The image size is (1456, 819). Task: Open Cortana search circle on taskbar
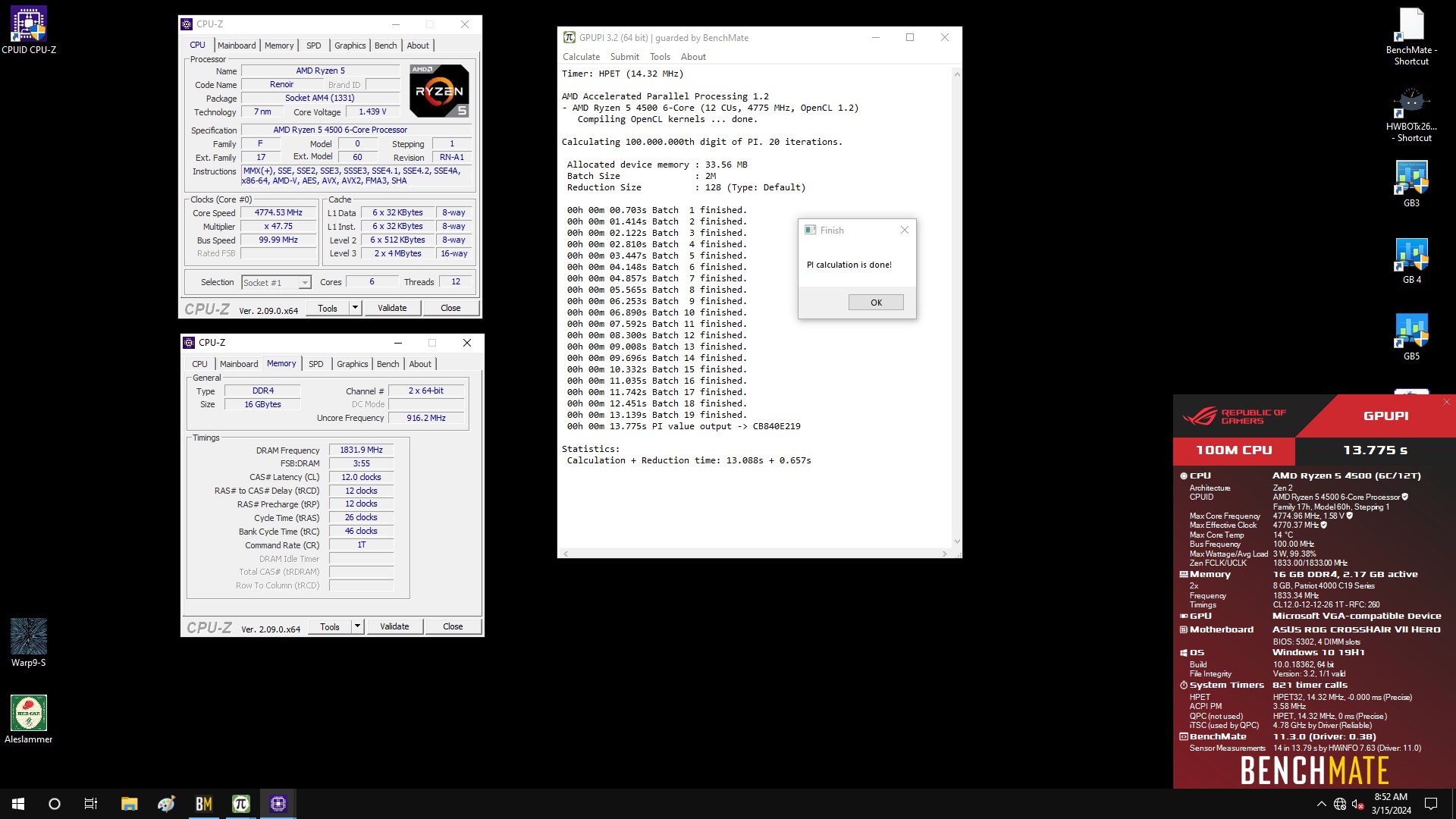pyautogui.click(x=55, y=804)
